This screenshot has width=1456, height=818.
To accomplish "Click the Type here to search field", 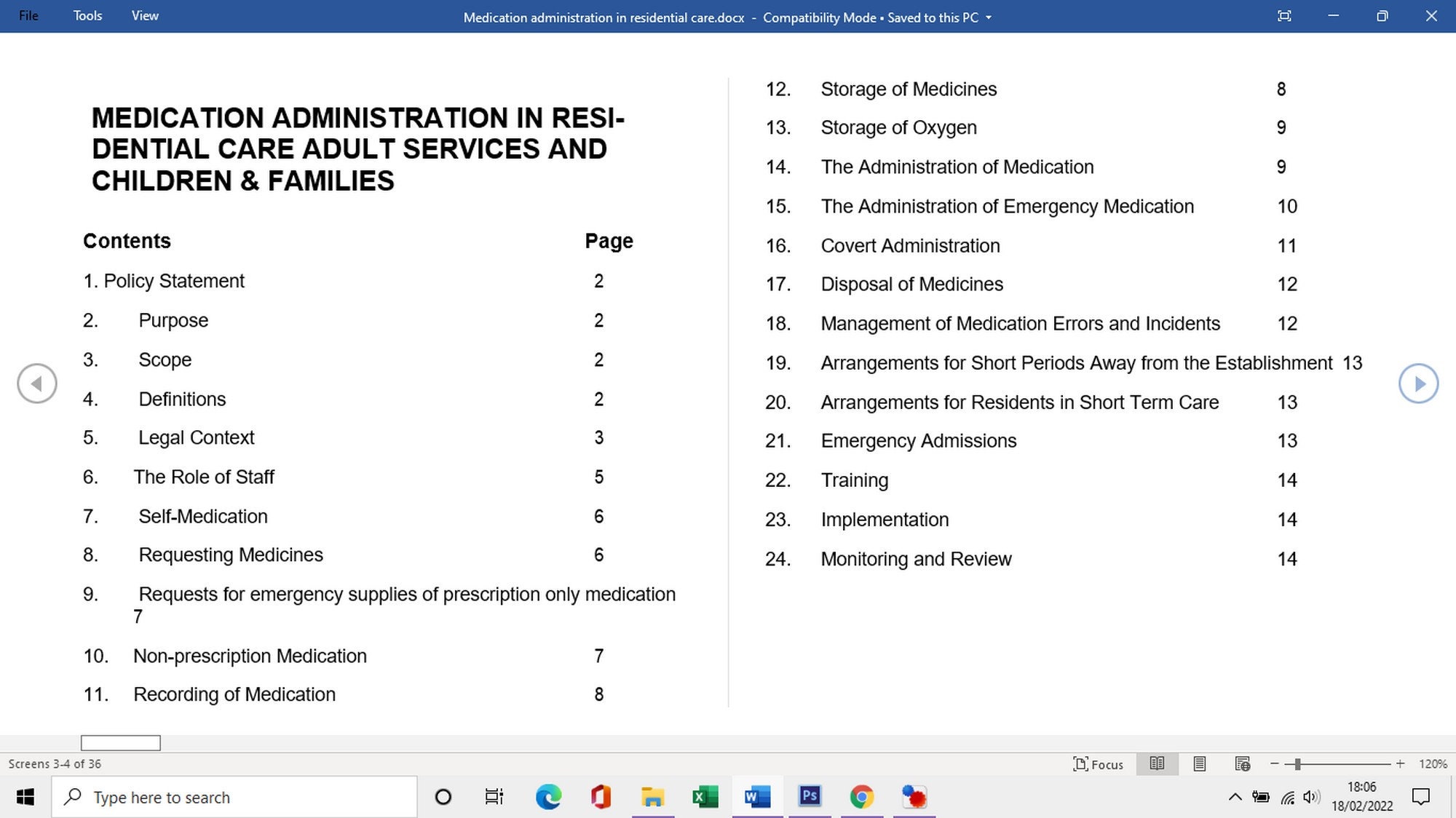I will point(233,797).
